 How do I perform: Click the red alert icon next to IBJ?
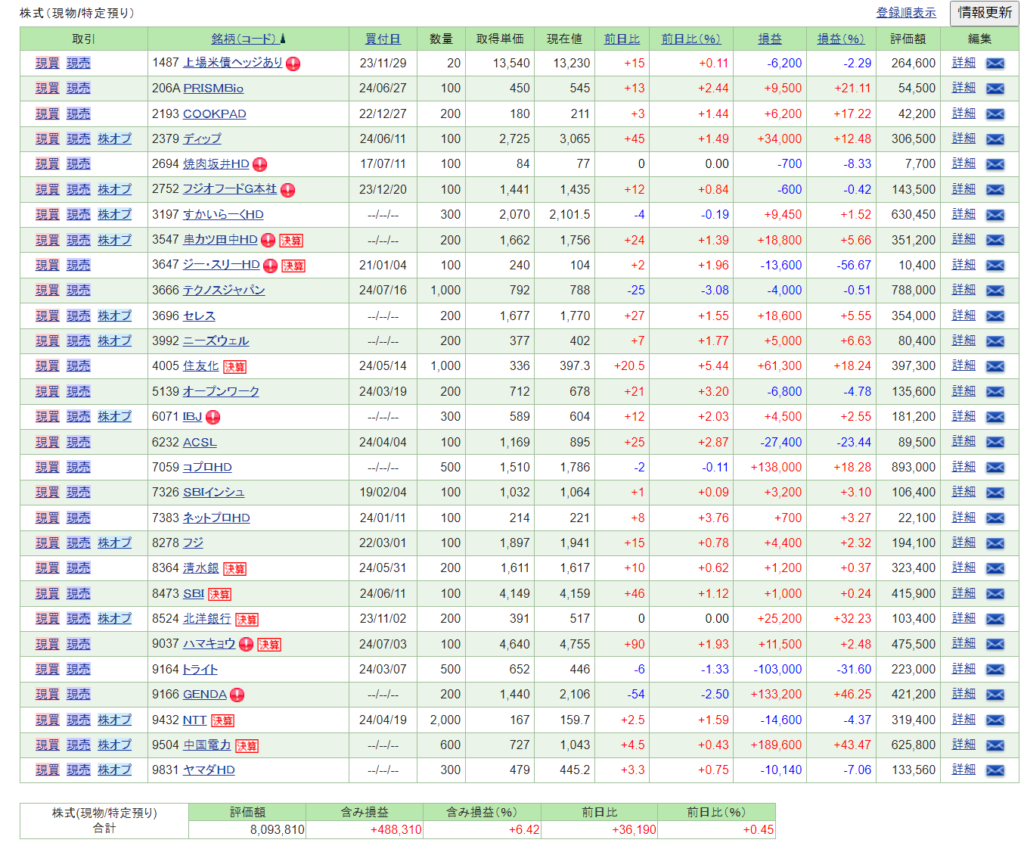213,417
